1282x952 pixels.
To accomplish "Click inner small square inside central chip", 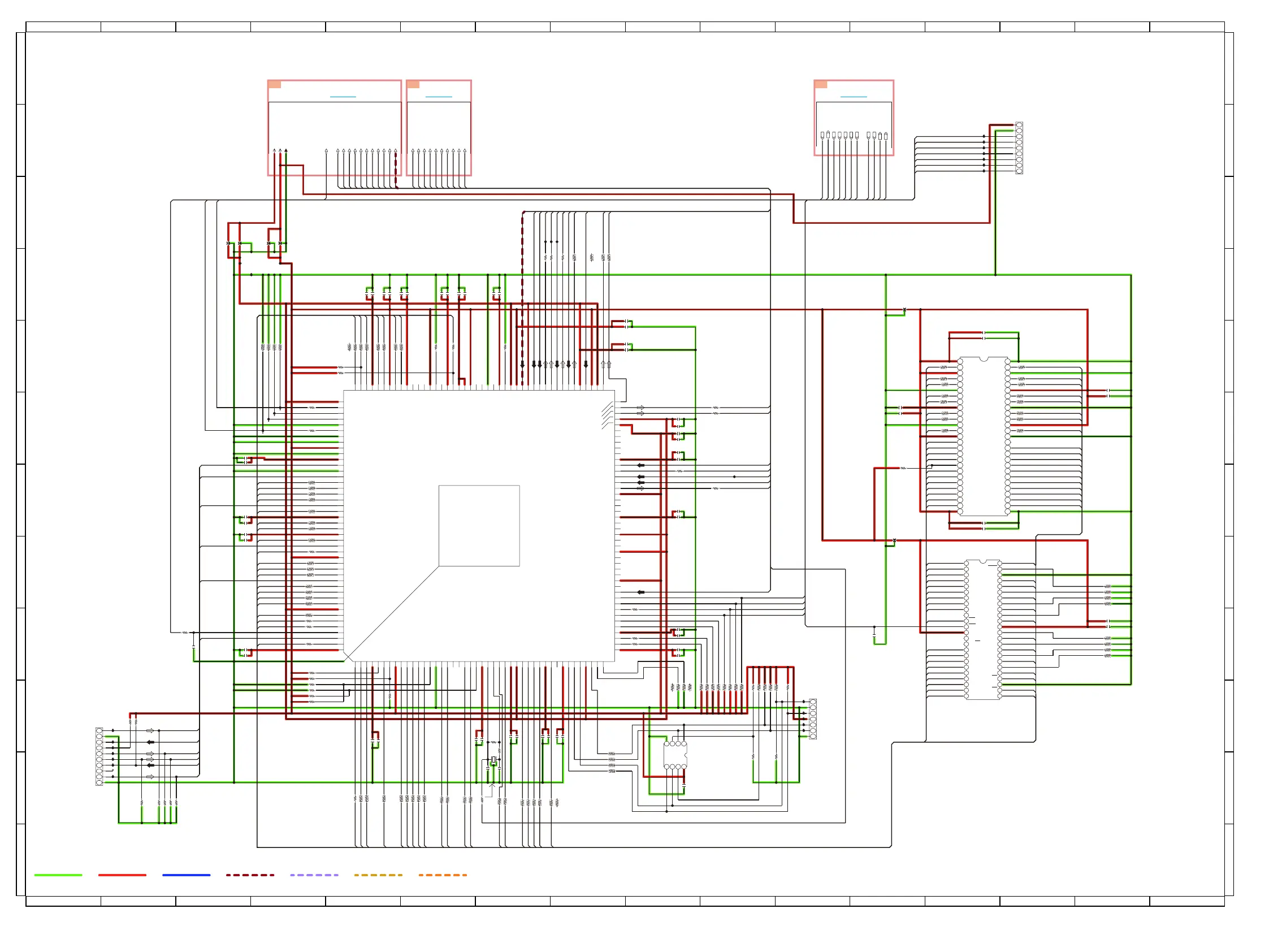I will [x=479, y=526].
